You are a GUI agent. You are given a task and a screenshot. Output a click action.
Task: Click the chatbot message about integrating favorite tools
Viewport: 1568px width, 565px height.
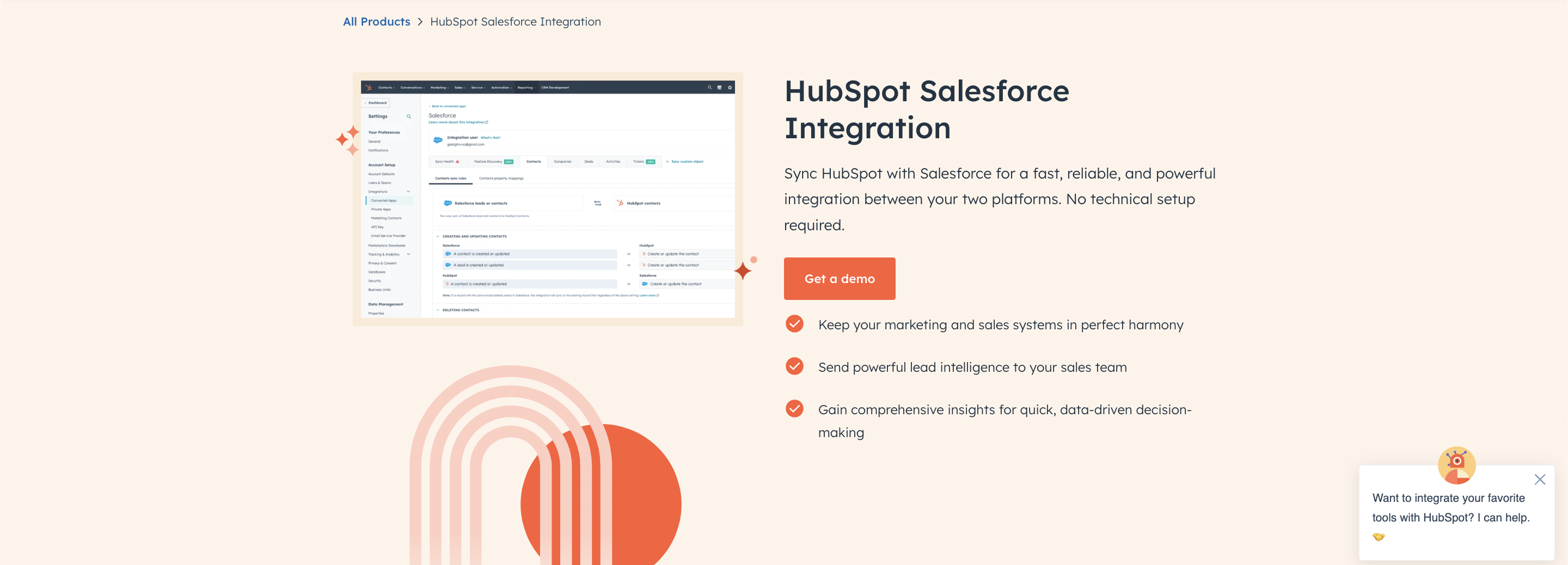coord(1450,508)
